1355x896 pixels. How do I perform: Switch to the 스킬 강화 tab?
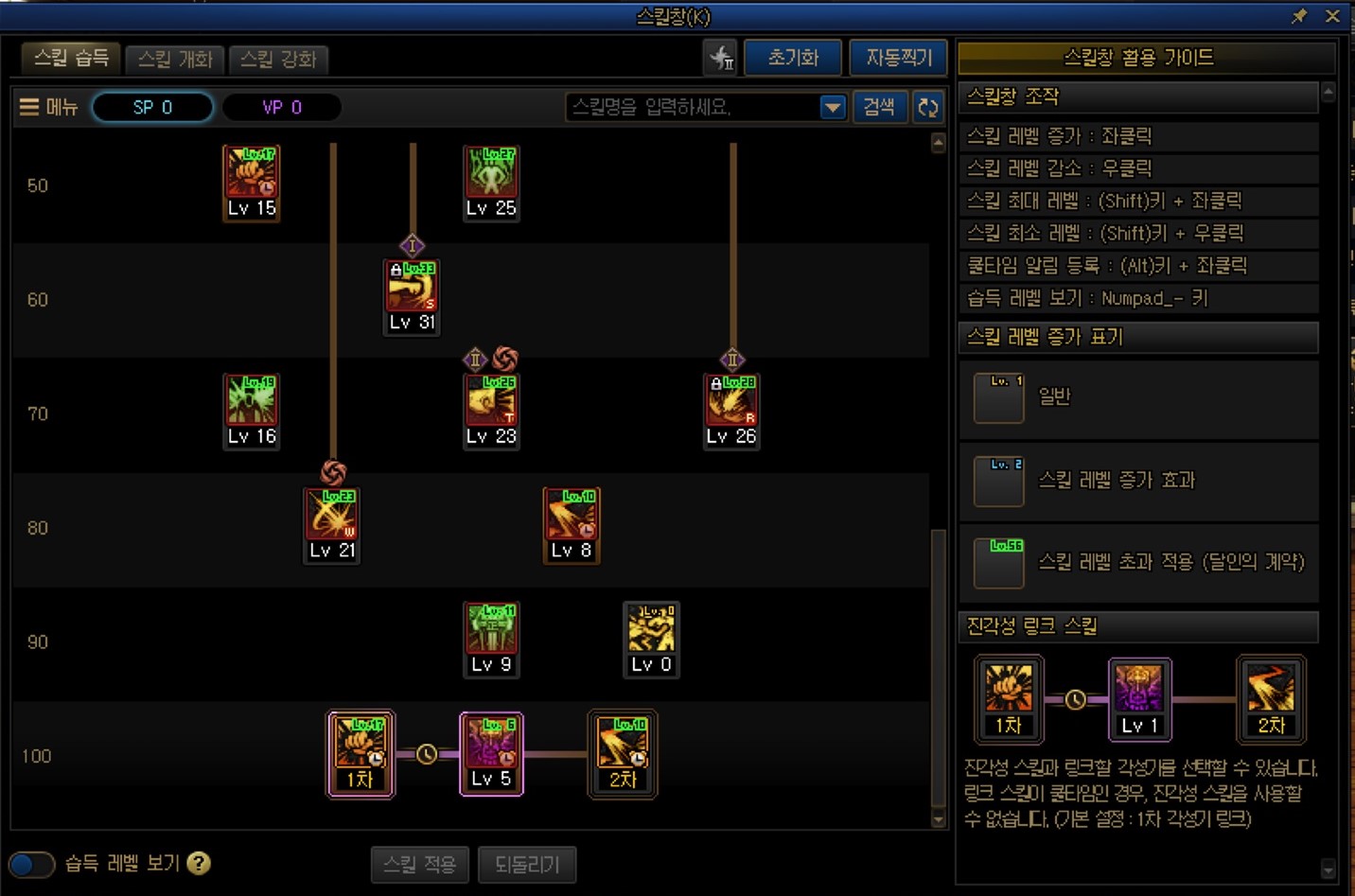pyautogui.click(x=278, y=59)
